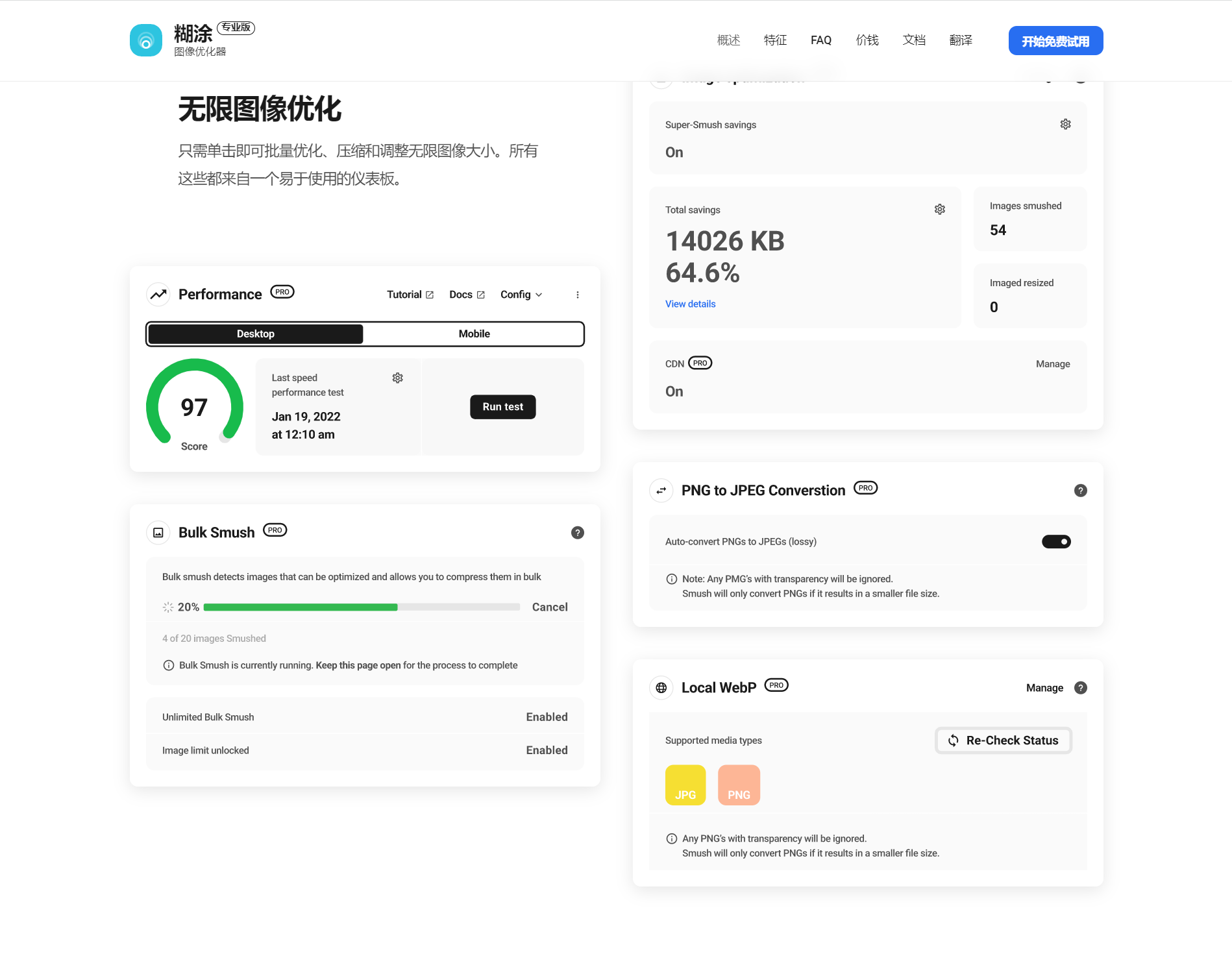
Task: Click the blue app logo icon
Action: coord(146,40)
